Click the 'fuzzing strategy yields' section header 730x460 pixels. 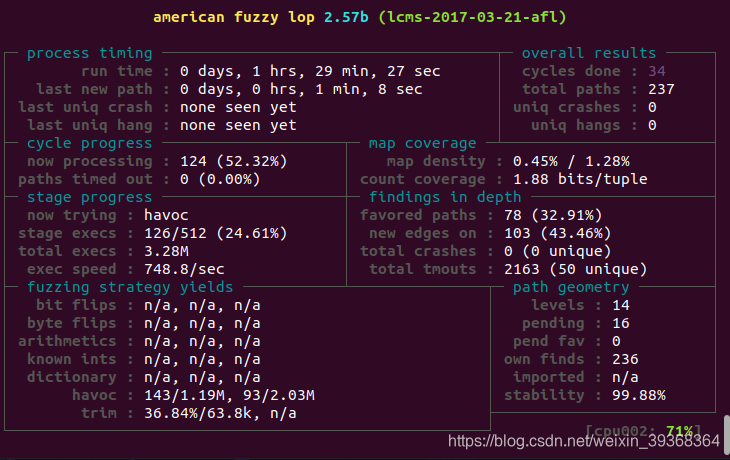point(130,287)
